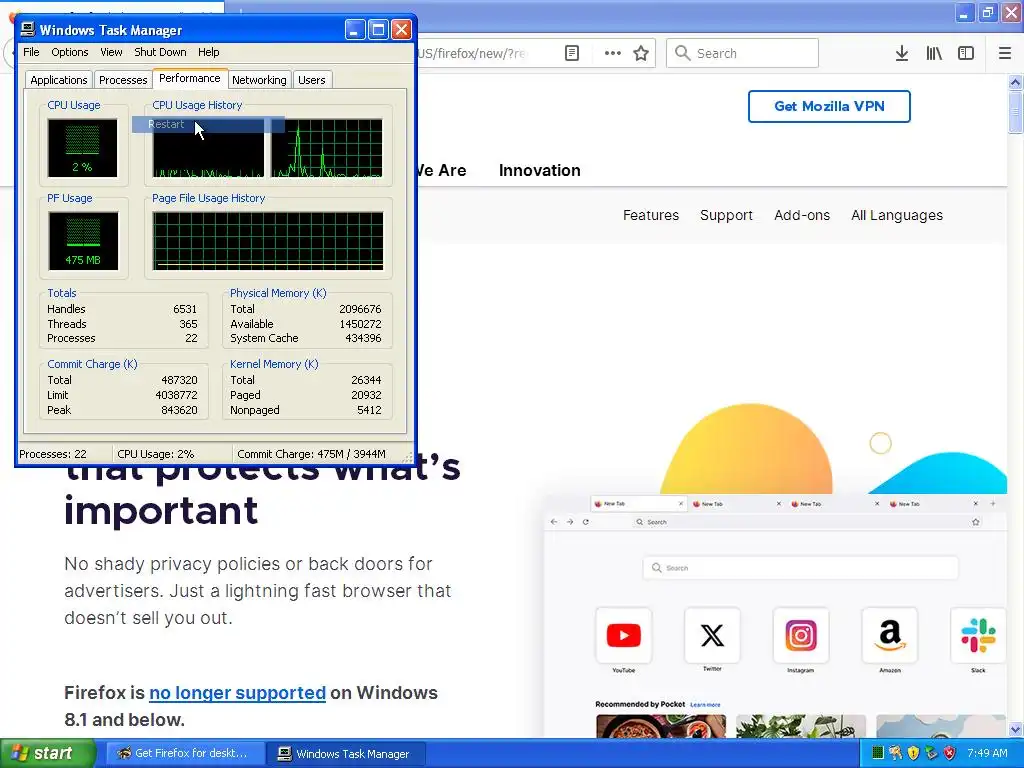Image resolution: width=1024 pixels, height=768 pixels.
Task: Click the red shield alert tray icon
Action: [950, 753]
